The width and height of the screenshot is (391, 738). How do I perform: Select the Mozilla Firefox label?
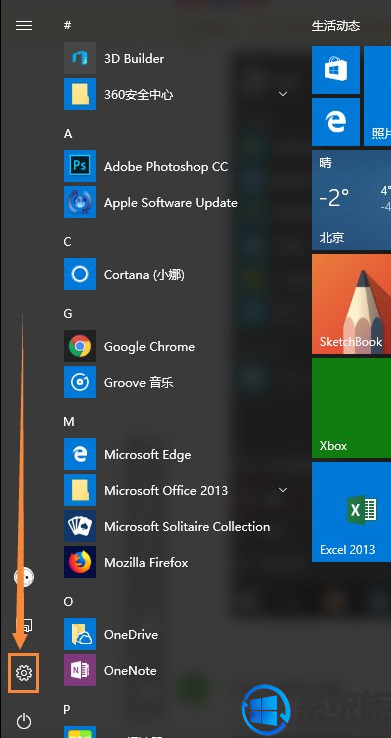[146, 562]
